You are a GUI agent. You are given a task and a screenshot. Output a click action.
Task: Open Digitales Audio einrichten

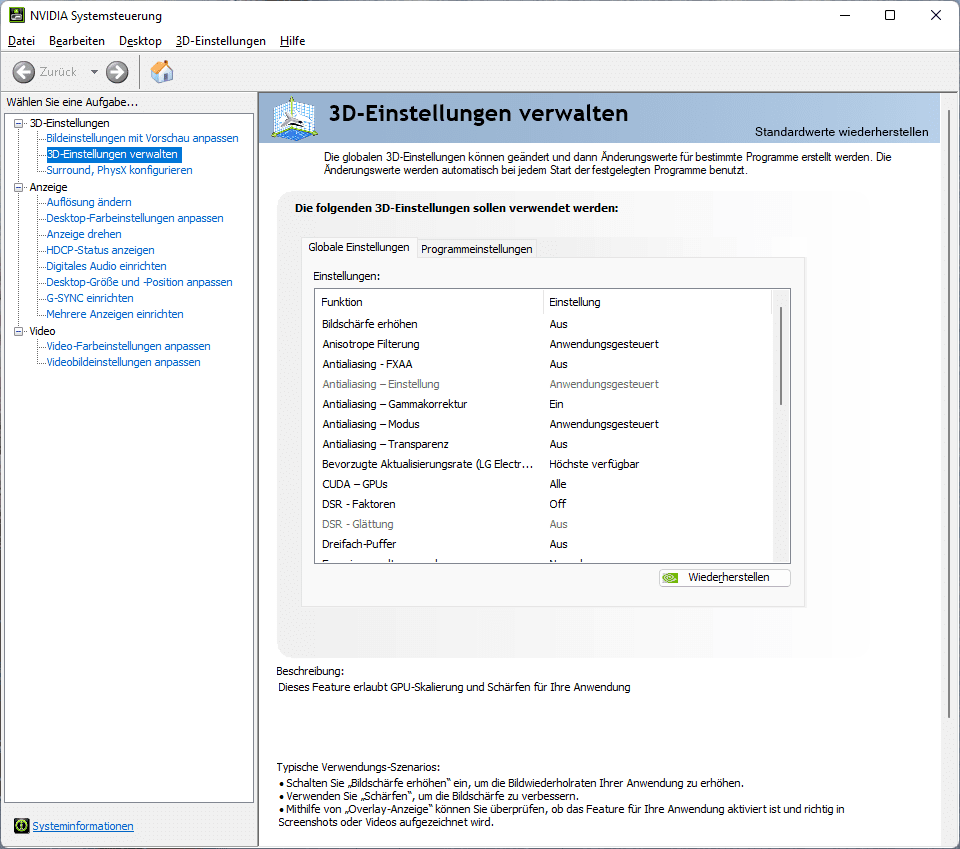(107, 266)
